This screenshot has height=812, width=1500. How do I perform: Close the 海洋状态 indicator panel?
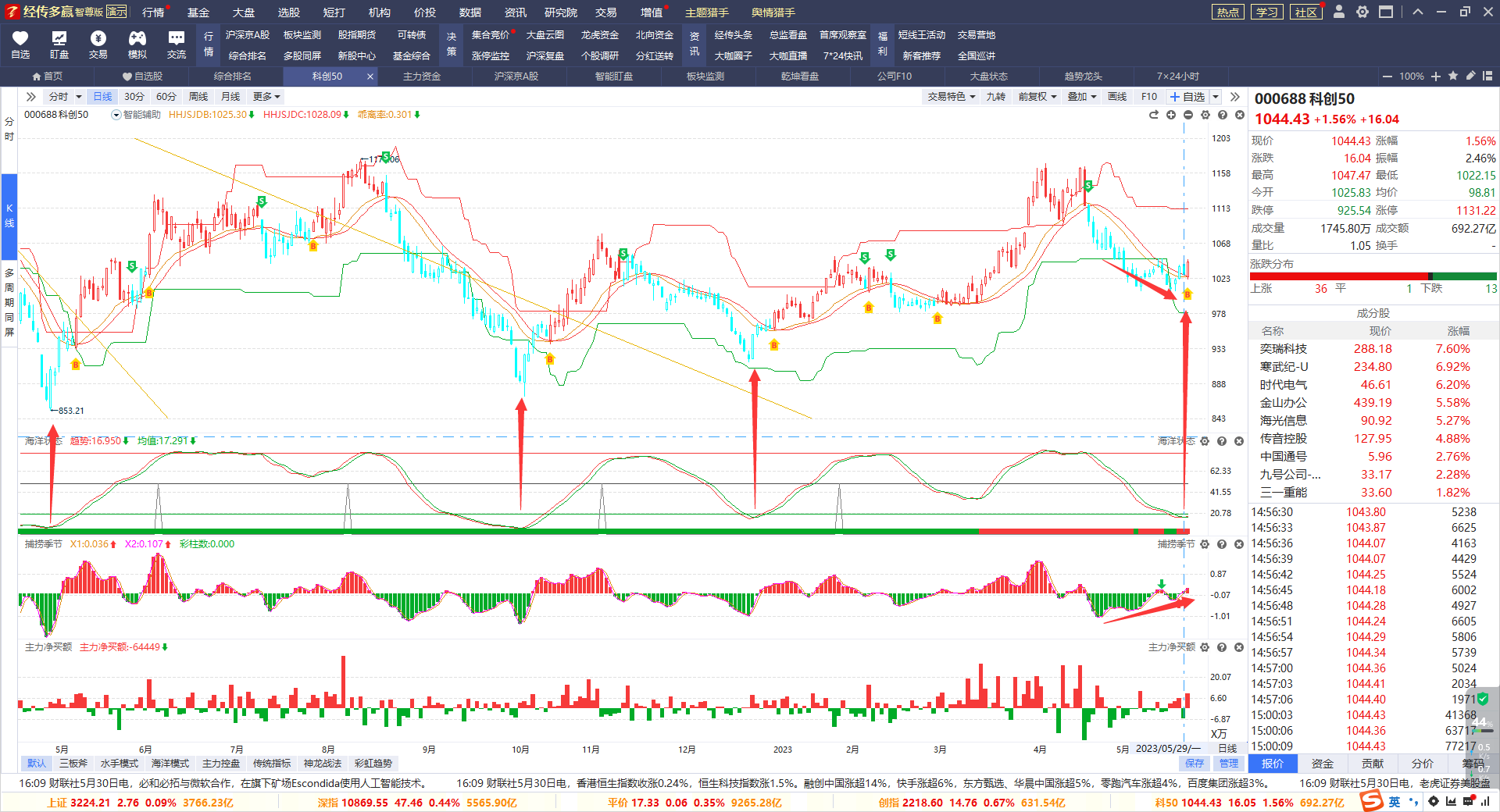pyautogui.click(x=1239, y=441)
